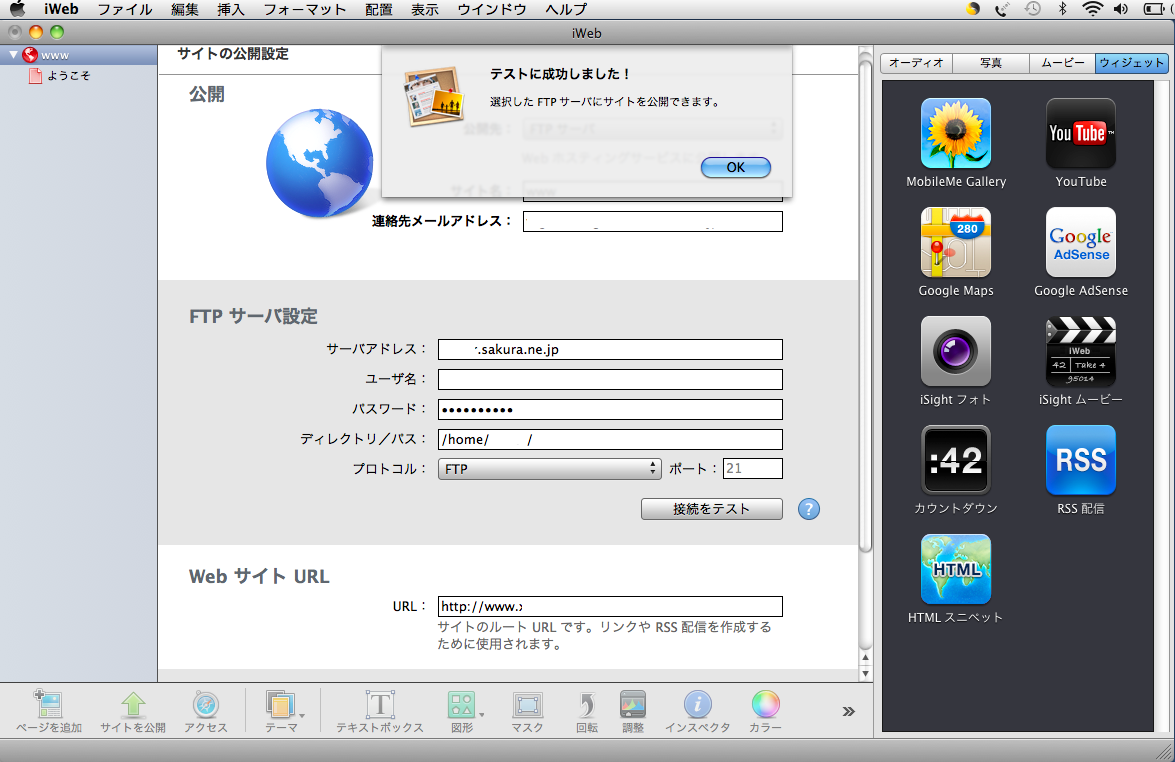The width and height of the screenshot is (1175, 762).
Task: Click the Google AdSense widget icon
Action: pyautogui.click(x=1080, y=243)
